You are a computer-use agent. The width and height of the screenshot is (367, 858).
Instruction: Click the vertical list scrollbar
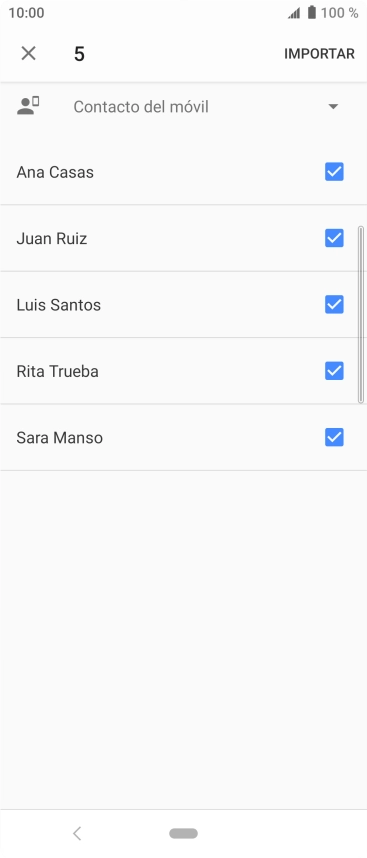(360, 315)
